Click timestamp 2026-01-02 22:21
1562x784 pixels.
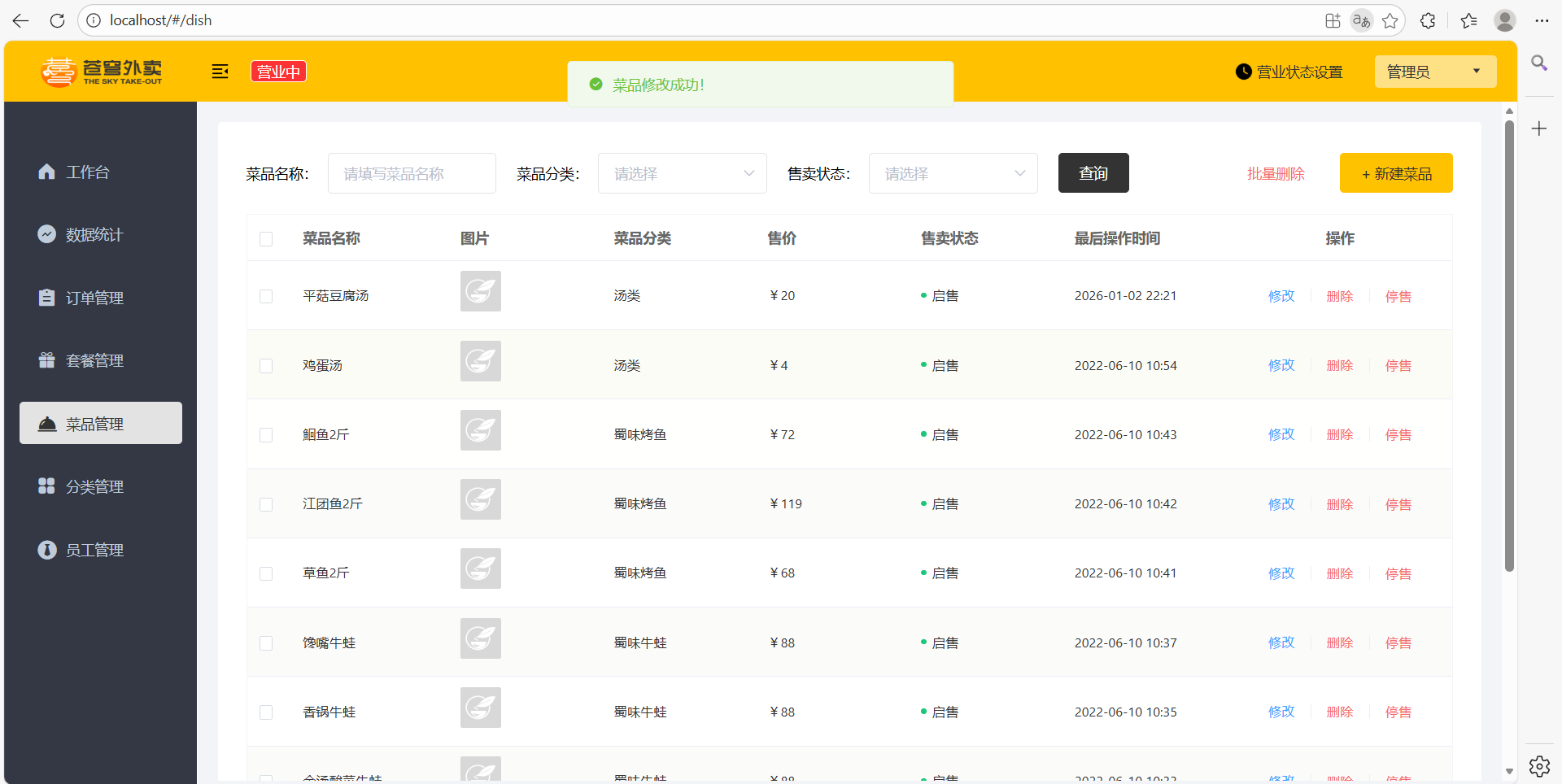click(1125, 296)
